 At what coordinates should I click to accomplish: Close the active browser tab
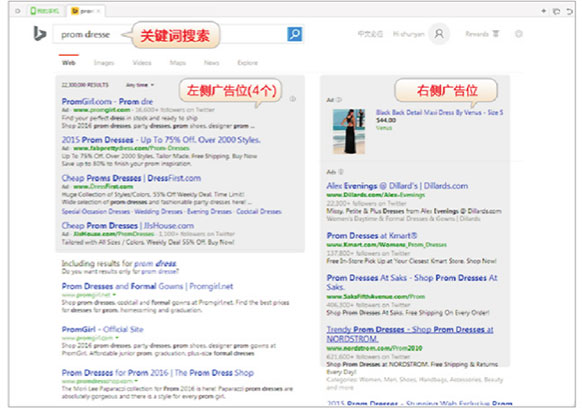tap(98, 11)
